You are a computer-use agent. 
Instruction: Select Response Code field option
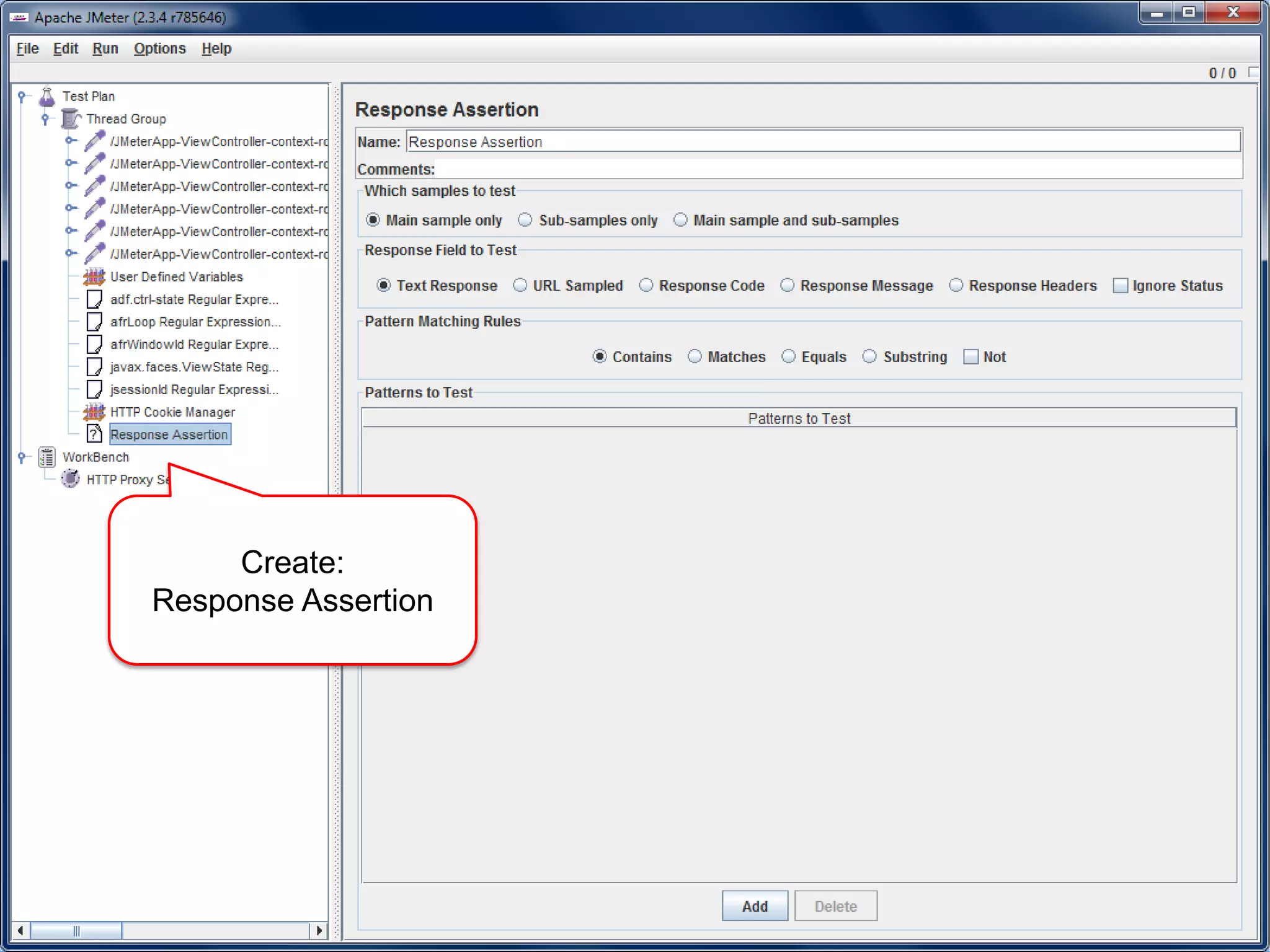click(x=646, y=285)
